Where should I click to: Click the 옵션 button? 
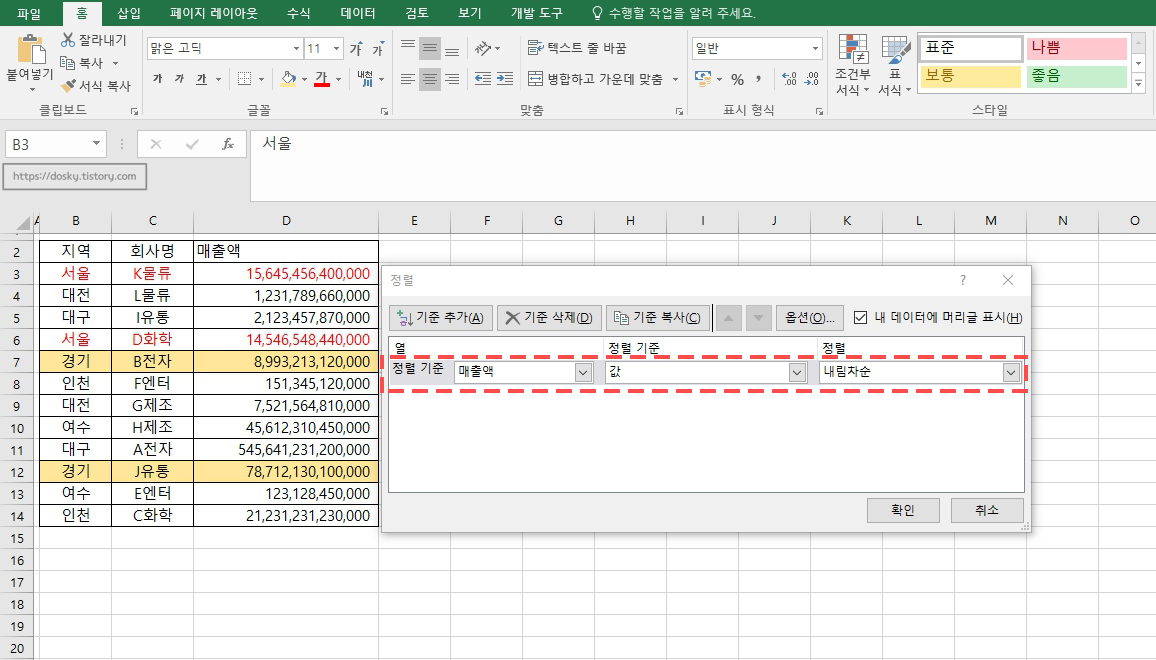[809, 318]
